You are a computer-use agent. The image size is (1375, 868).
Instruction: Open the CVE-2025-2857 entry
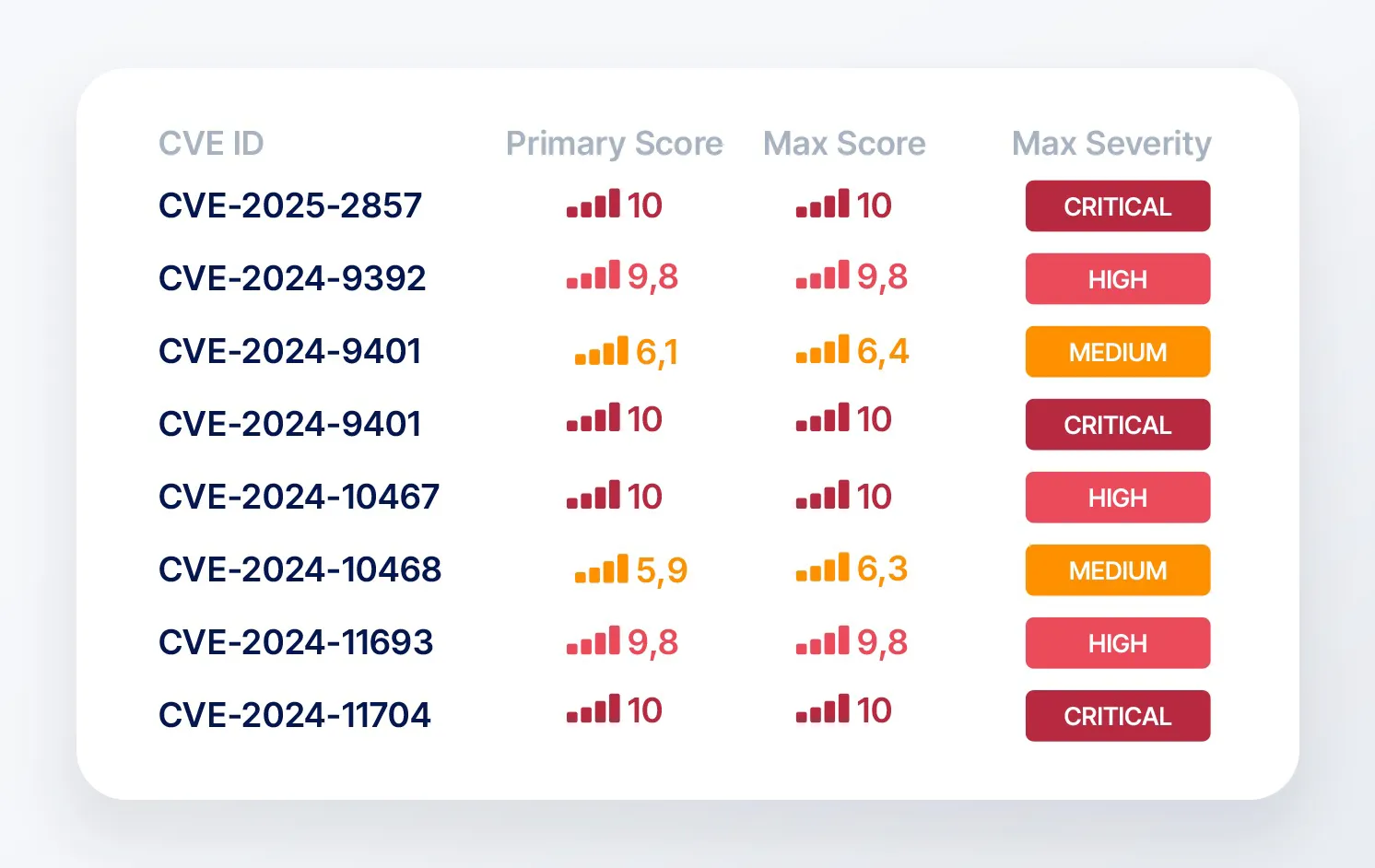(290, 205)
